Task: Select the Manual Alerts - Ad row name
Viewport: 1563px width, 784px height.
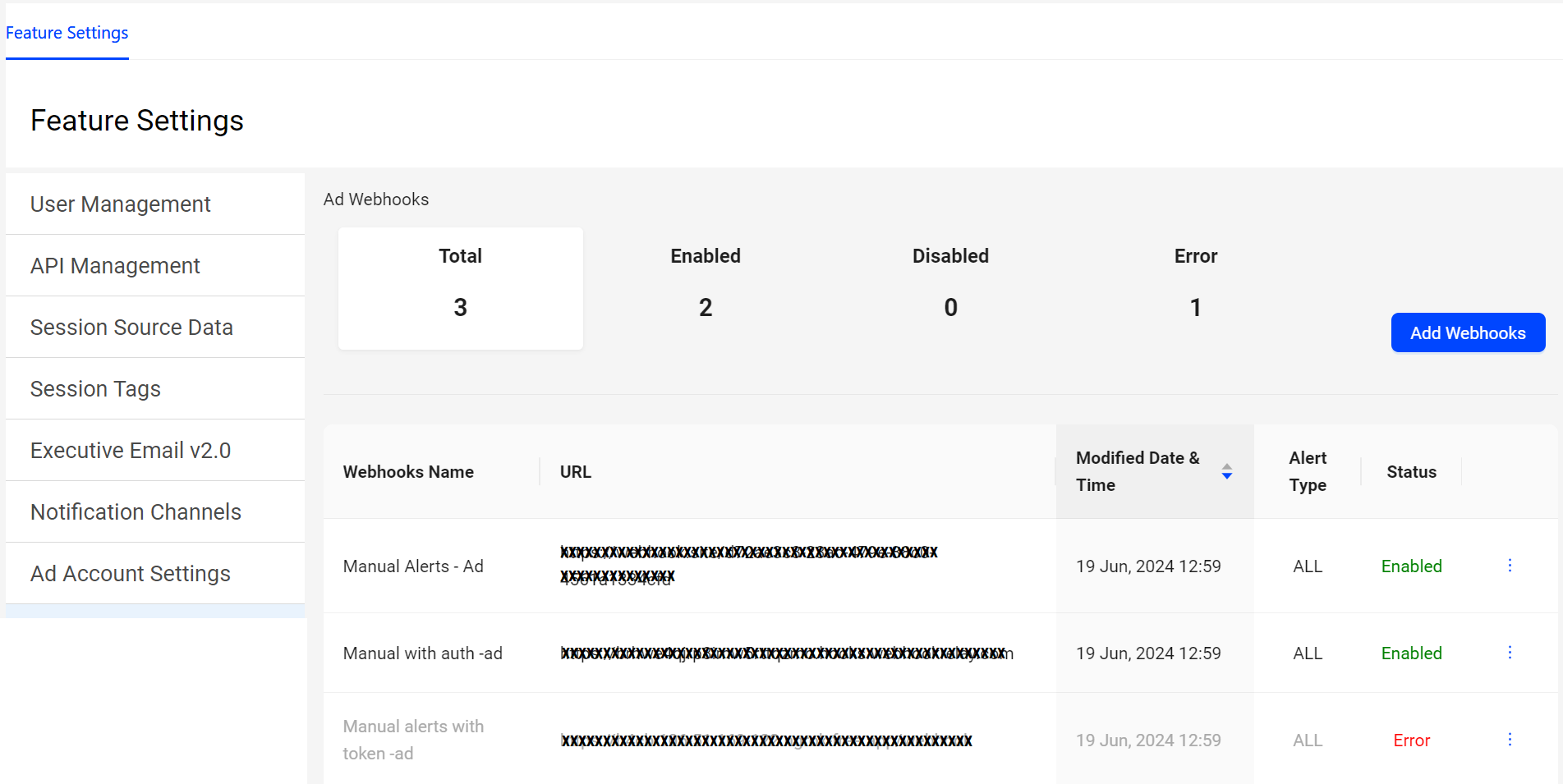Action: (x=413, y=566)
